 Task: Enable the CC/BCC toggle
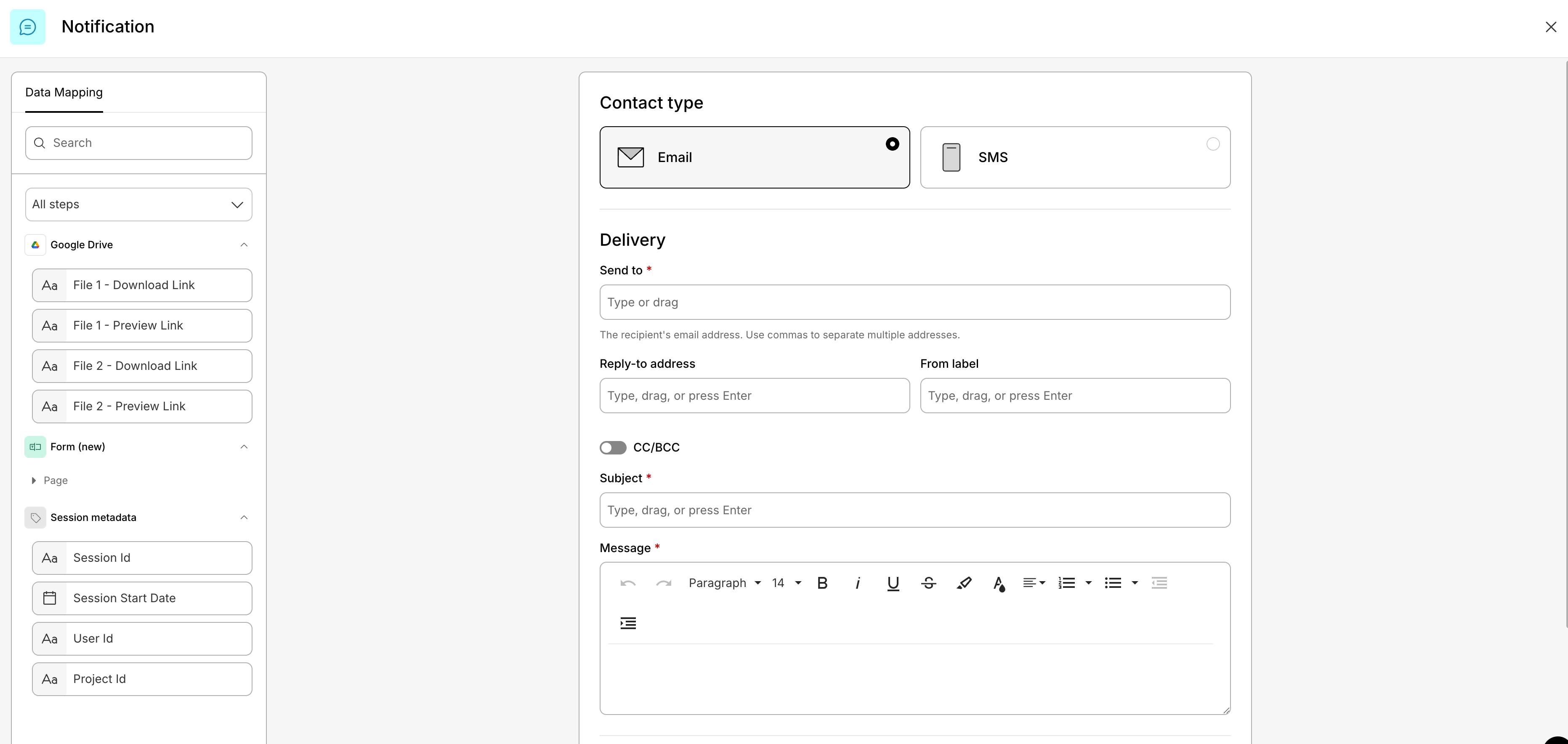coord(613,447)
